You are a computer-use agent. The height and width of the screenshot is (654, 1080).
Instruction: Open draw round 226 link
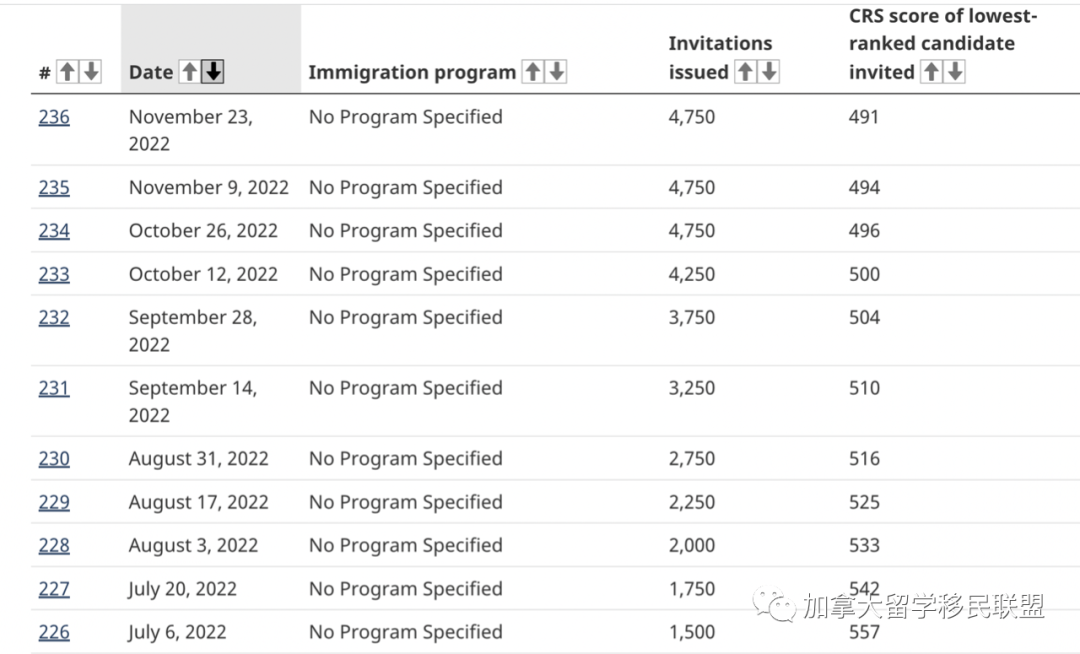click(x=54, y=632)
